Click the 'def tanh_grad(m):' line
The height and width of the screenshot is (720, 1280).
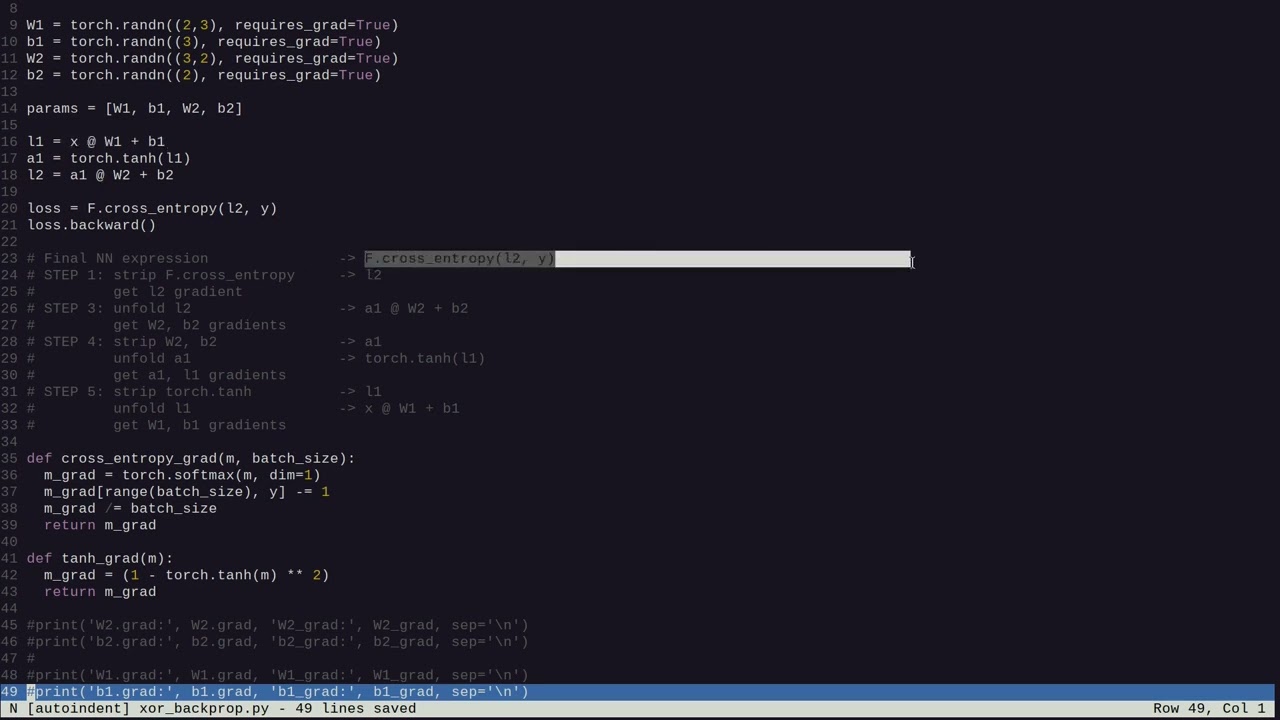click(100, 558)
